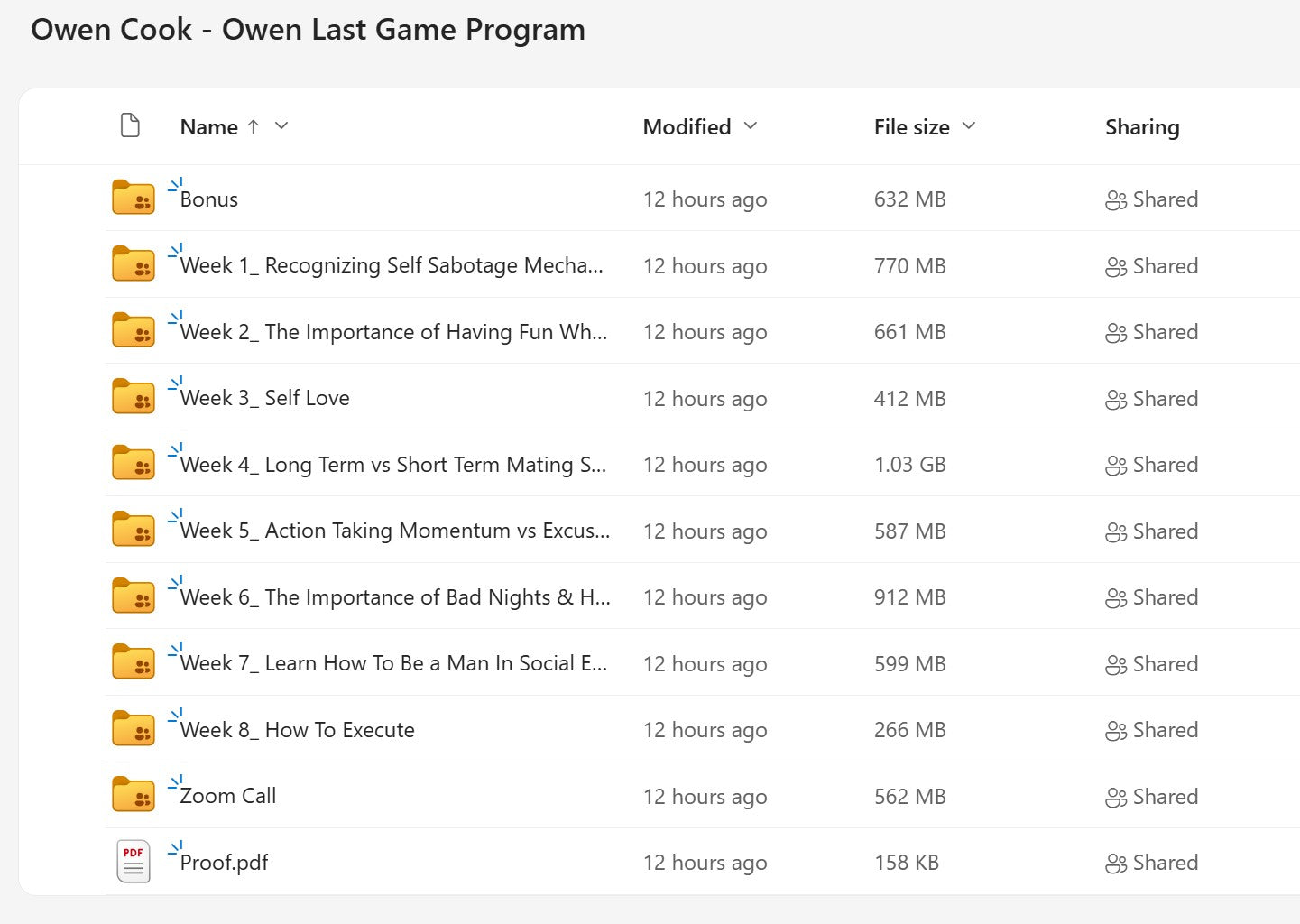
Task: Open the Zoom Call folder icon
Action: coord(133,794)
